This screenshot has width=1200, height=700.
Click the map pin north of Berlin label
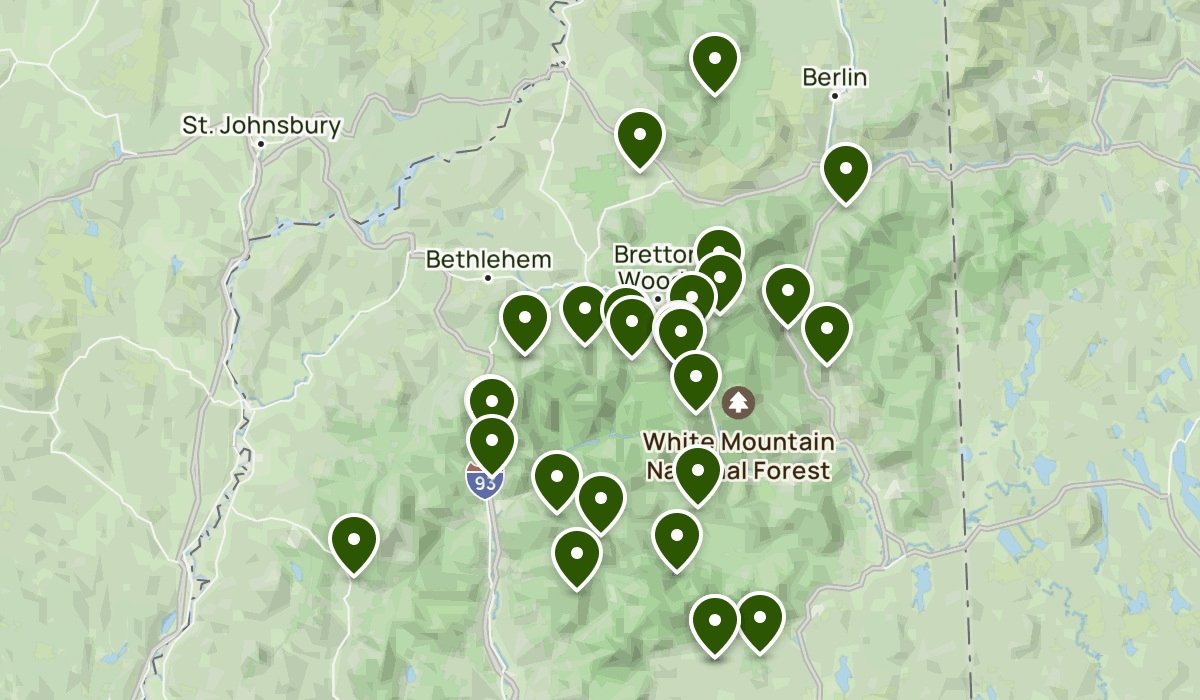click(x=714, y=63)
